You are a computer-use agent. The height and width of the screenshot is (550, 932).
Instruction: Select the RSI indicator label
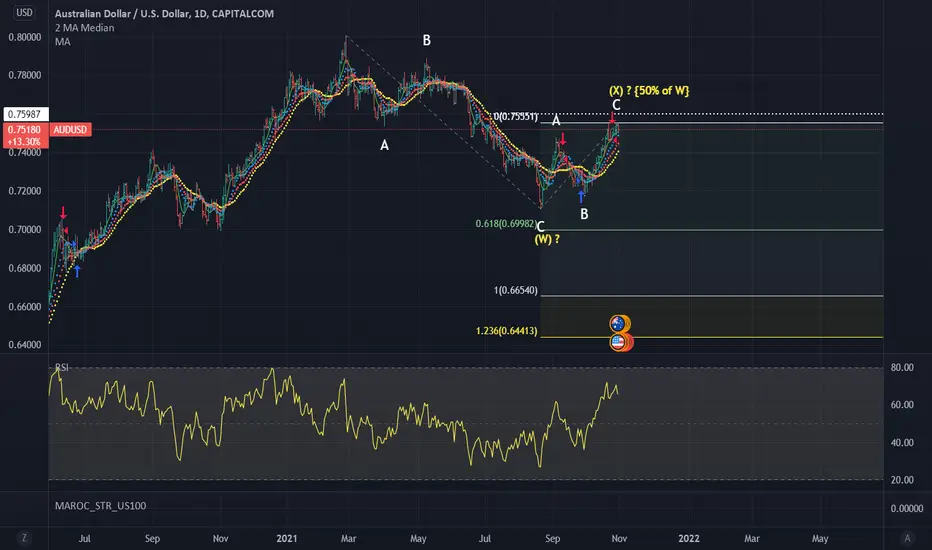pyautogui.click(x=62, y=367)
